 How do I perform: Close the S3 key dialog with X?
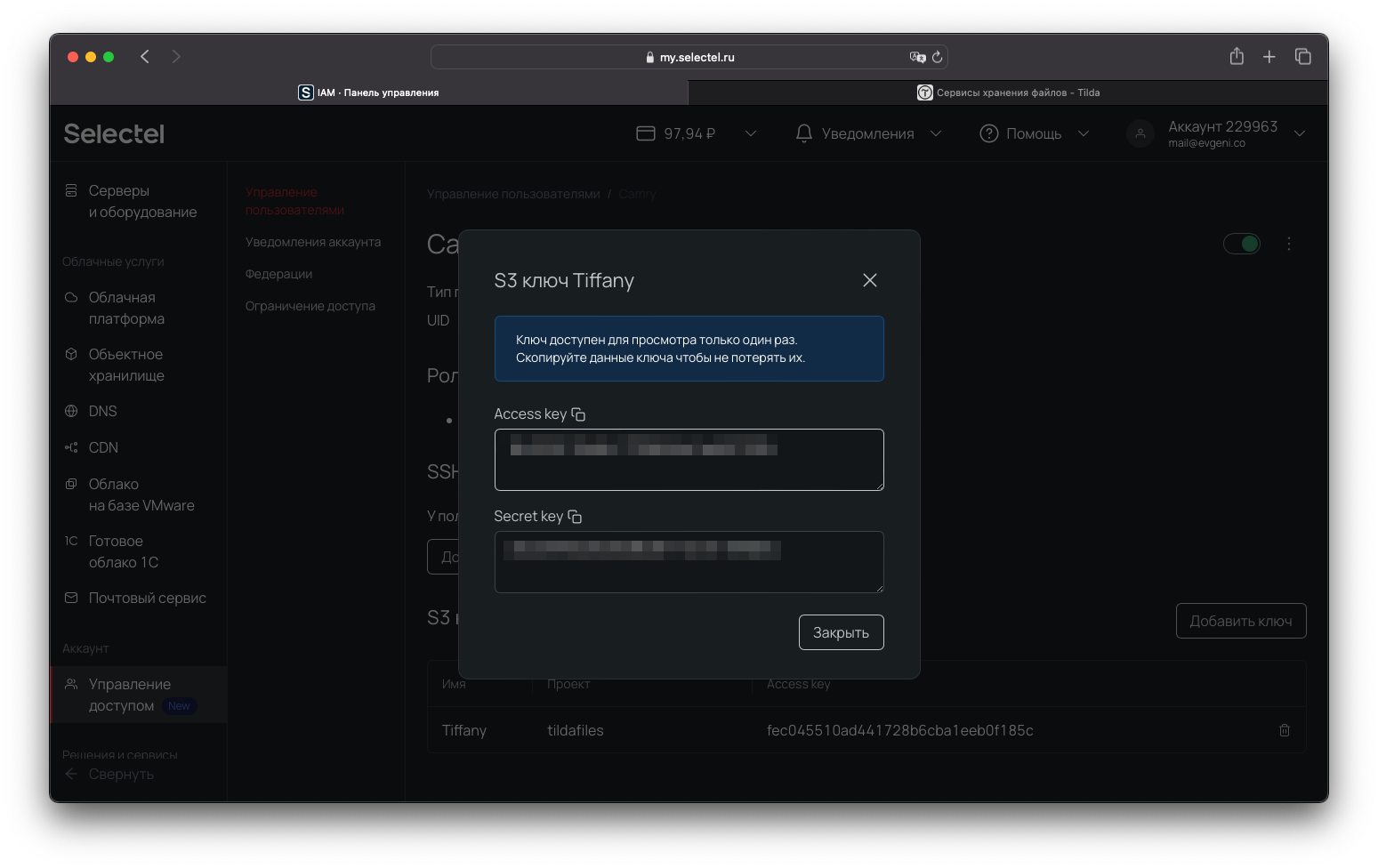[x=870, y=280]
